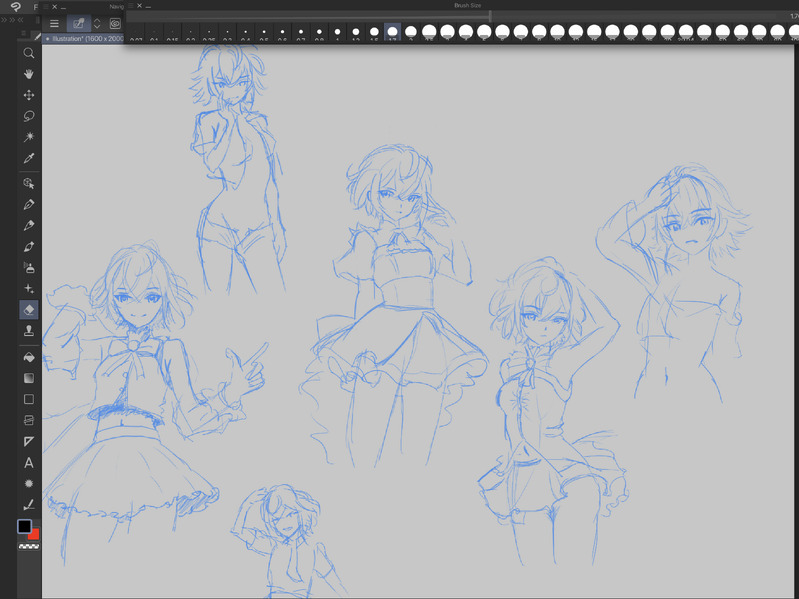
Task: Click the layered-eye icon in top-left panel
Action: 115,23
